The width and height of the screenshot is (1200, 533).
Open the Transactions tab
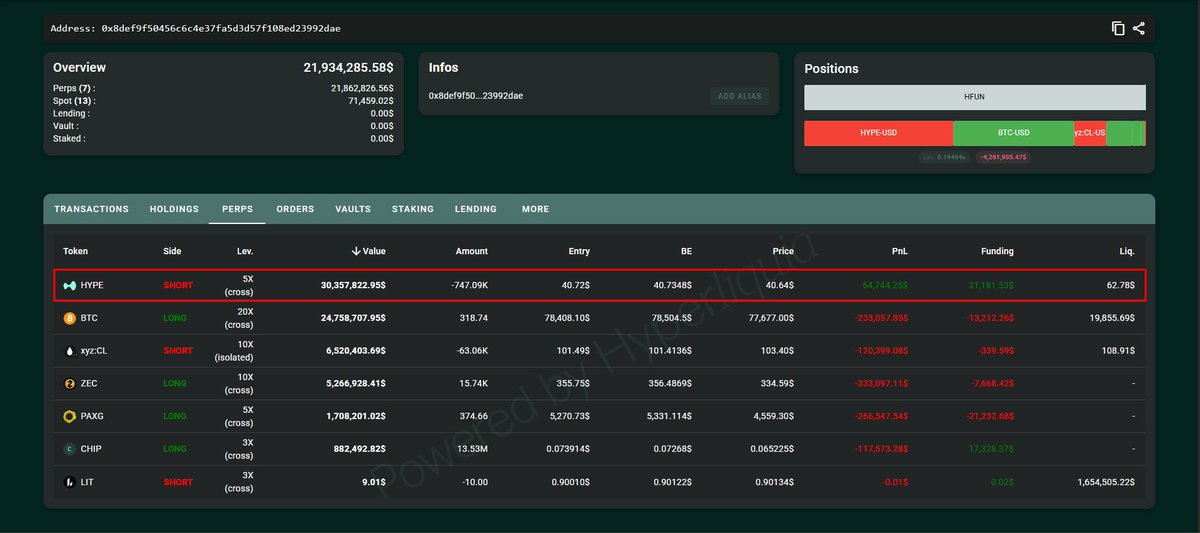[91, 209]
